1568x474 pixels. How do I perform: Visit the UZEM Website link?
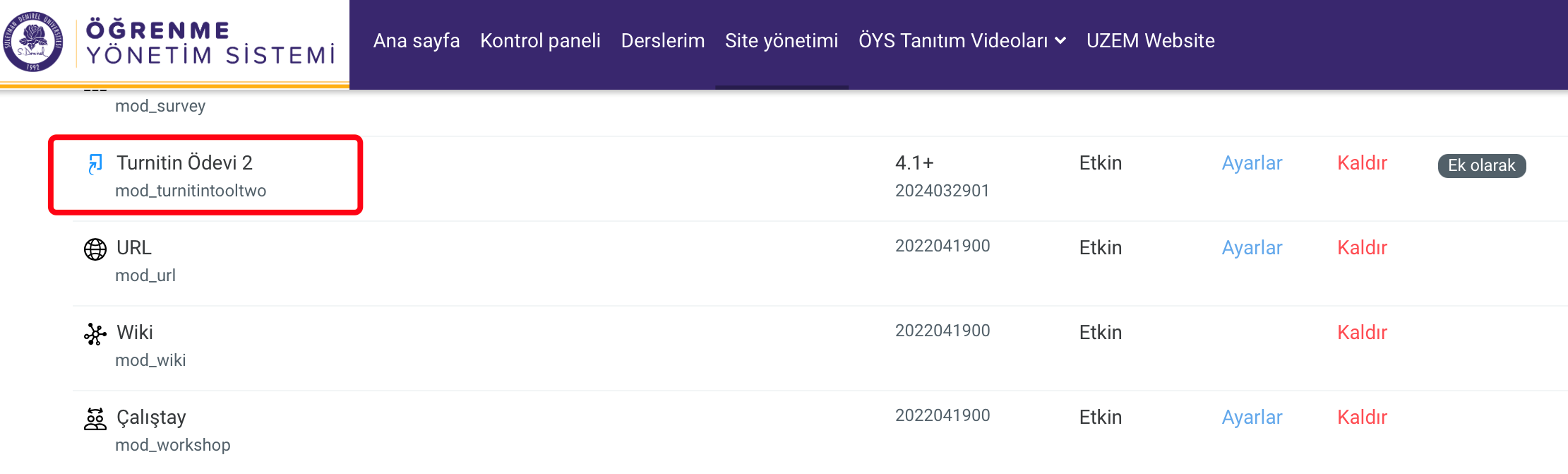1151,41
